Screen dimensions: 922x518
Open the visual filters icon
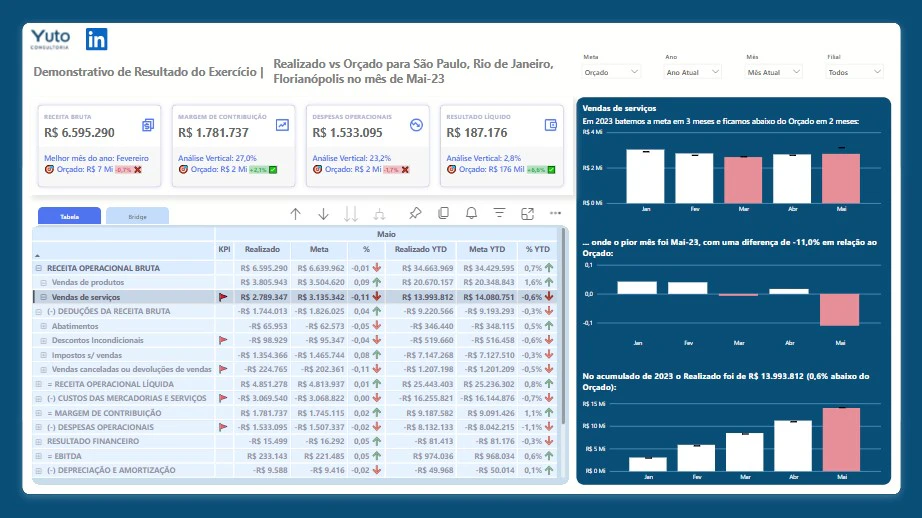(x=499, y=213)
